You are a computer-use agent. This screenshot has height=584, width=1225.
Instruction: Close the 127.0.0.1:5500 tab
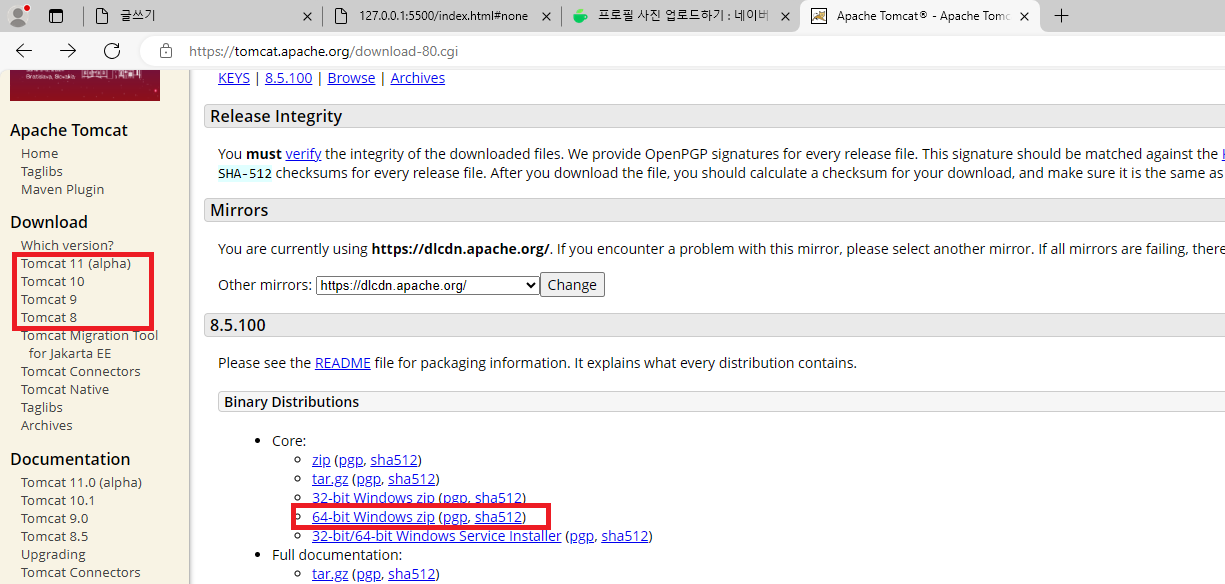pyautogui.click(x=547, y=16)
